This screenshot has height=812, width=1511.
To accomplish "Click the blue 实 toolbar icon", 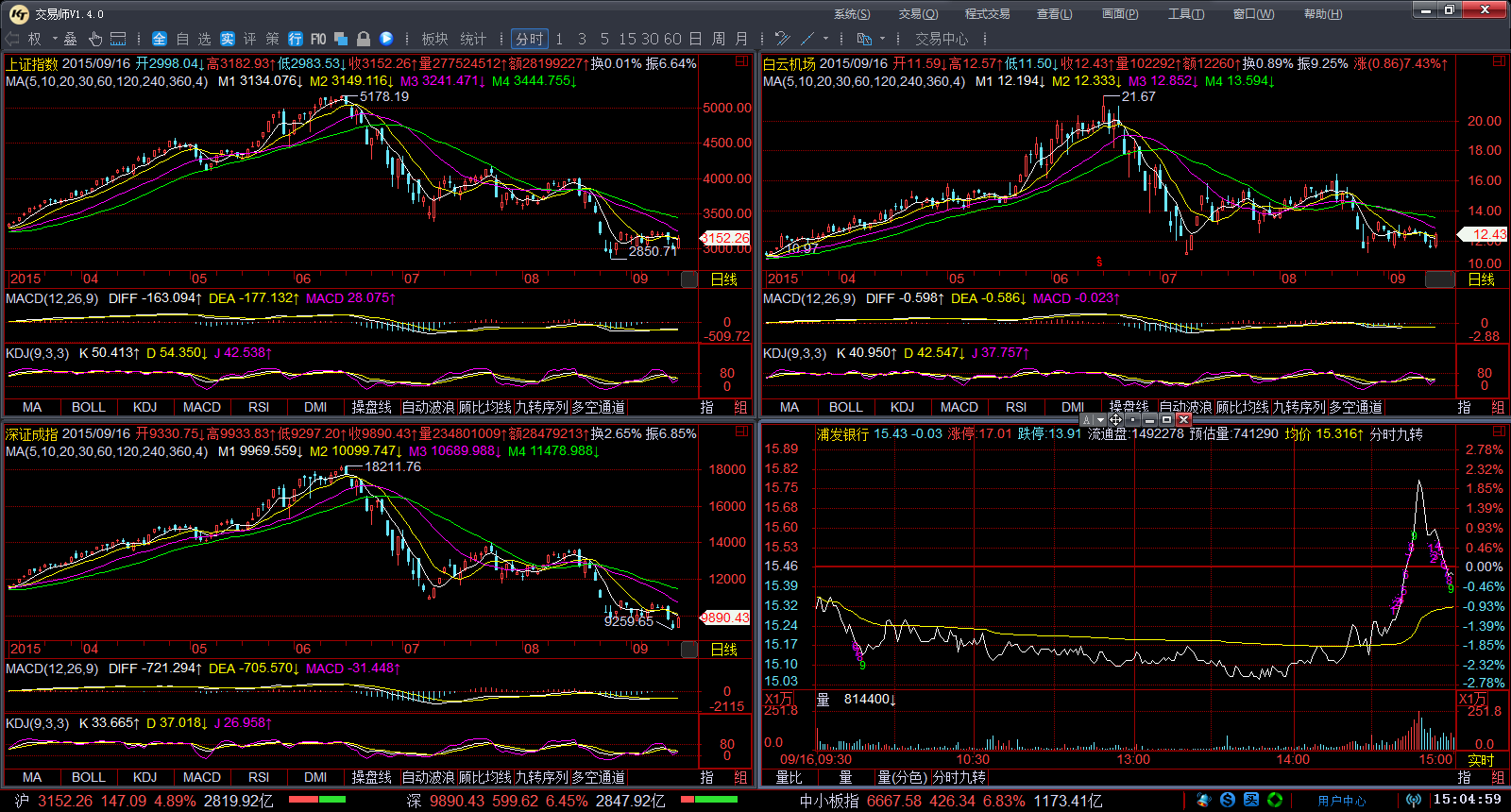I will click(228, 39).
